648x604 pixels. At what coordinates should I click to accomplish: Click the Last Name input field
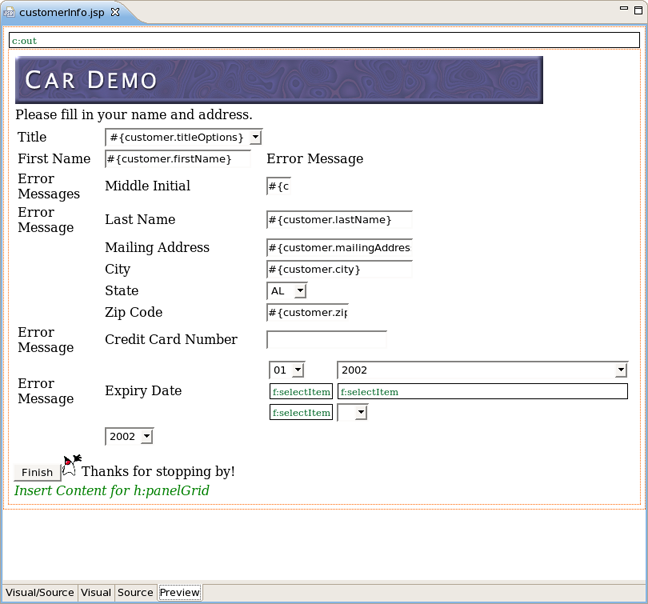coord(339,219)
